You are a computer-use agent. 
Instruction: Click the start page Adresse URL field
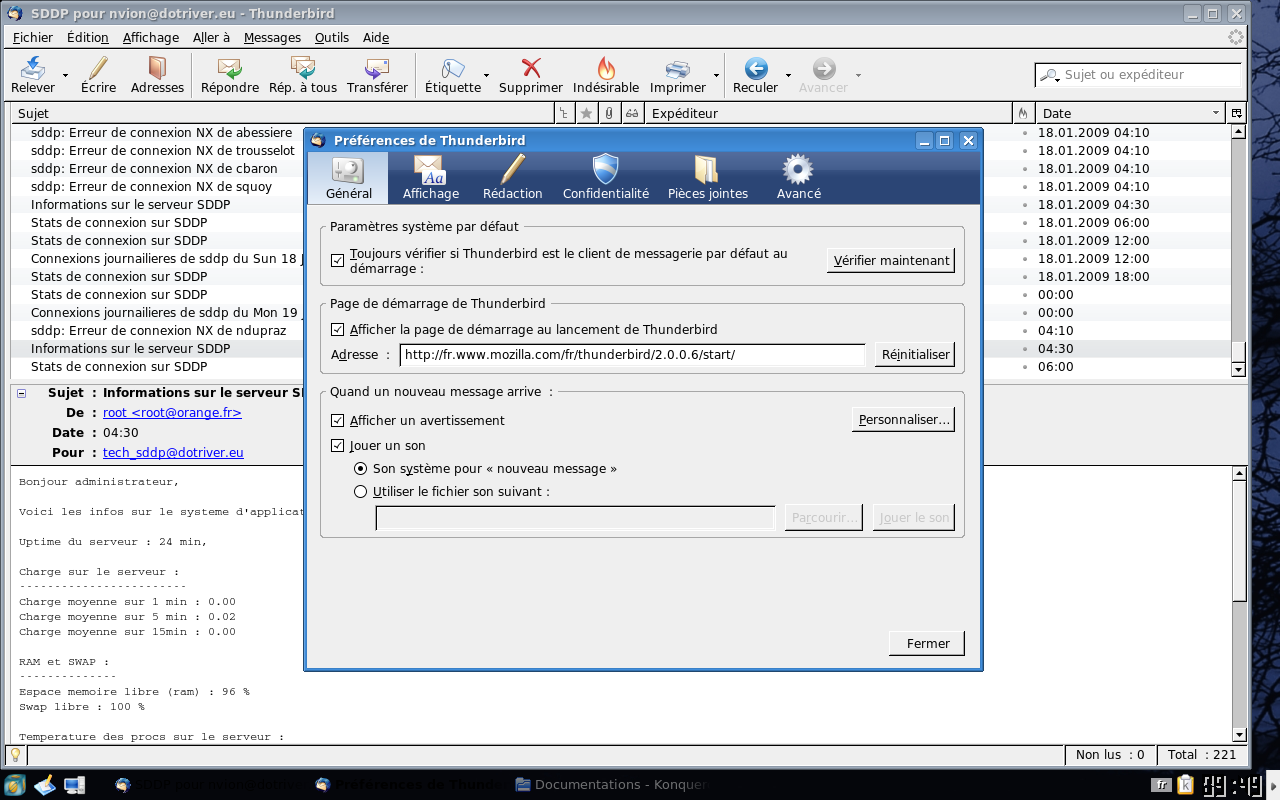(x=632, y=355)
